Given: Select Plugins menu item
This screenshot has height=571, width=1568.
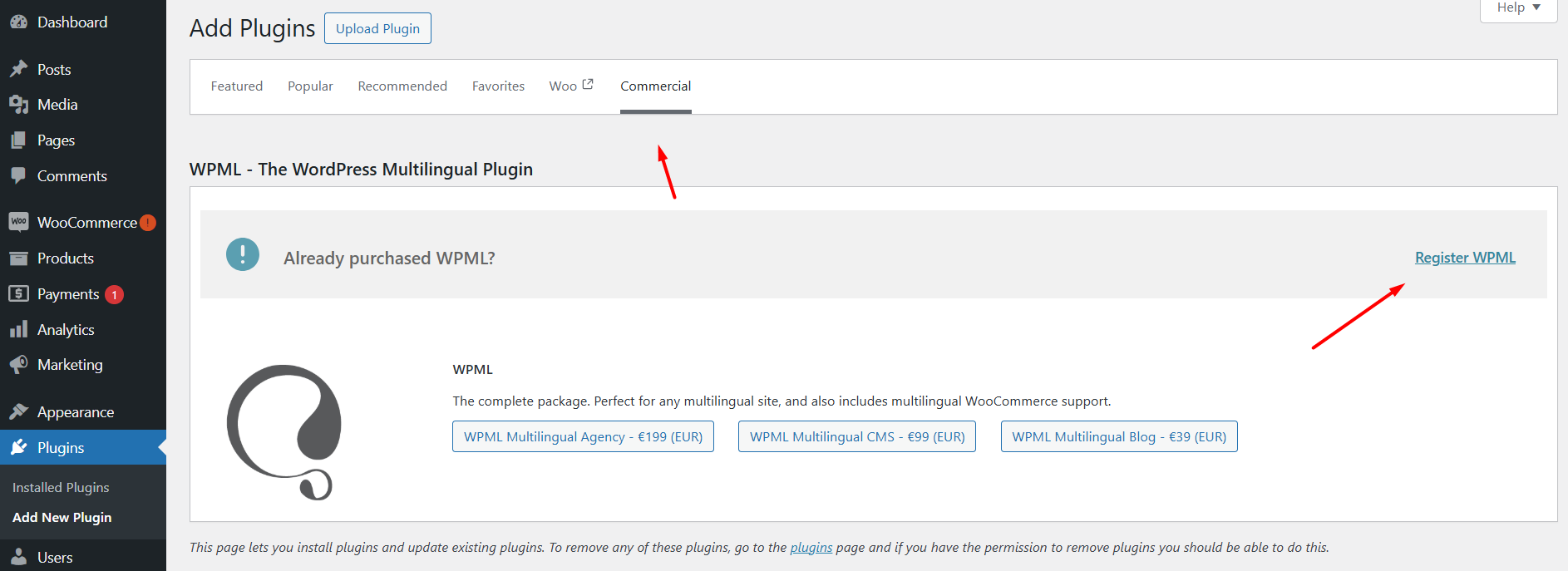Looking at the screenshot, I should 83,447.
